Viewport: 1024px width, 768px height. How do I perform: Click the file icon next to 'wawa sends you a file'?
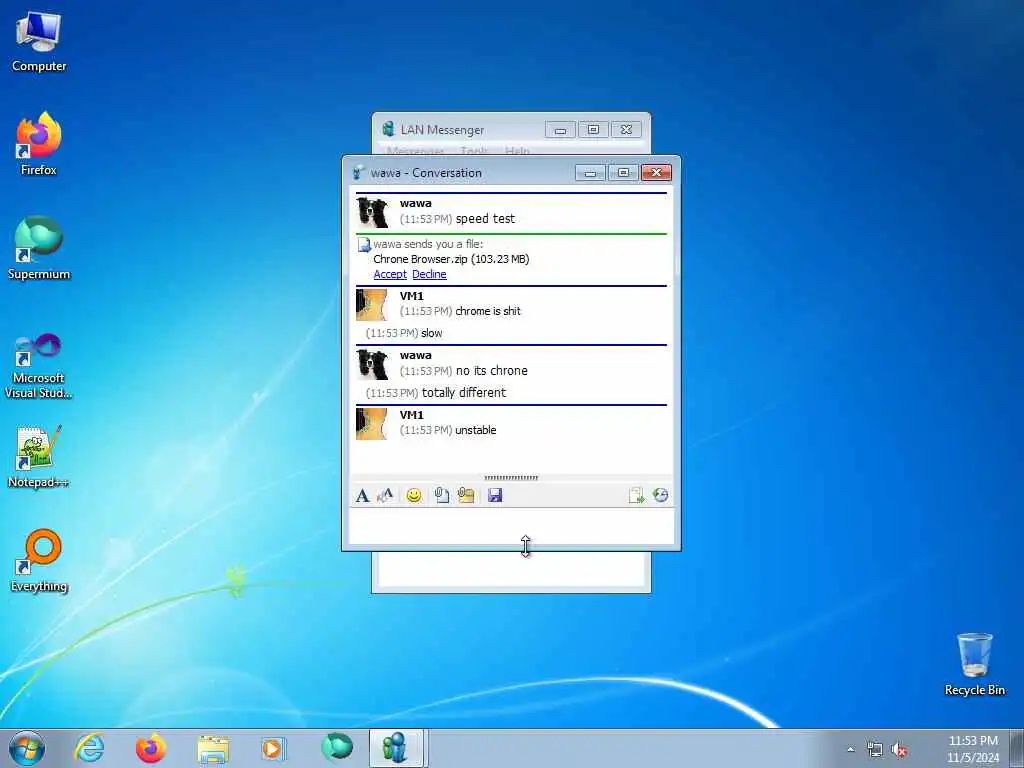pos(364,245)
